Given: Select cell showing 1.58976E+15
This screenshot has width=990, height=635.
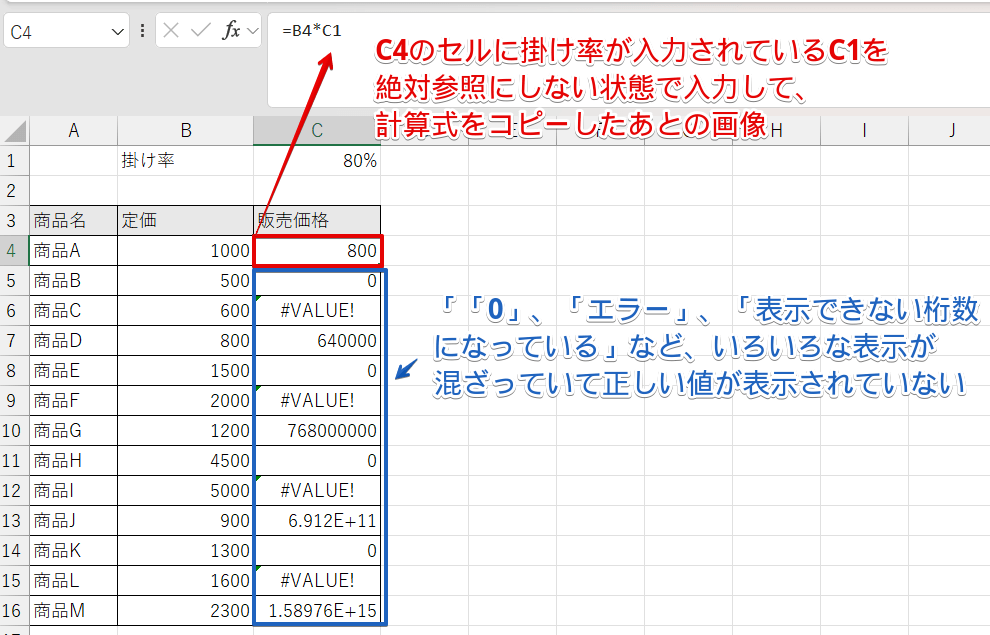Looking at the screenshot, I should [317, 610].
